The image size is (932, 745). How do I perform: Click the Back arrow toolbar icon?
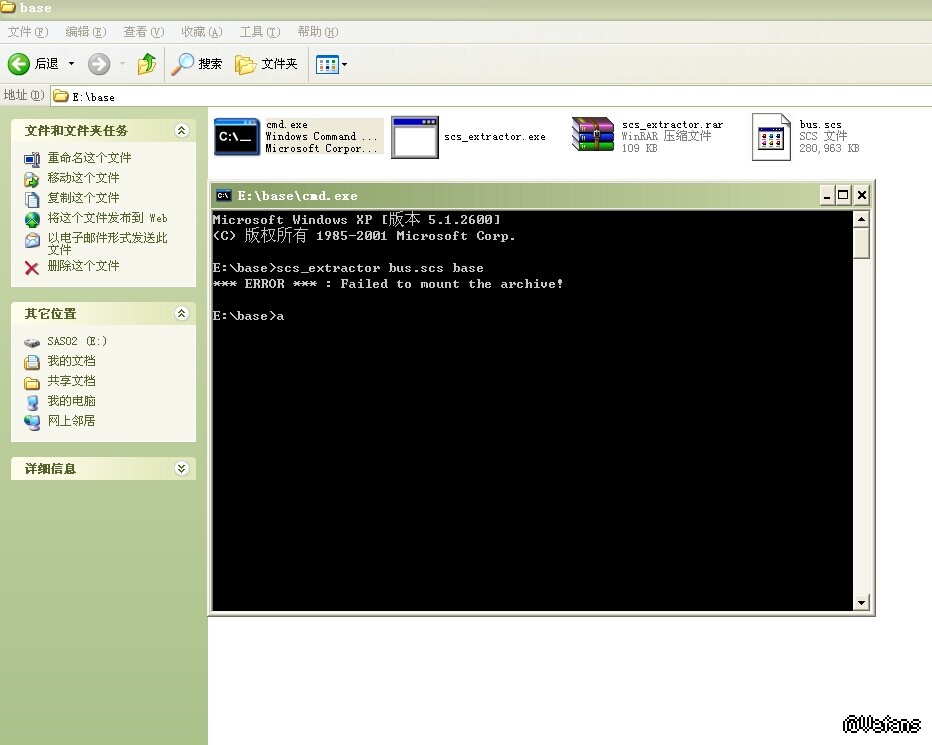click(x=19, y=64)
